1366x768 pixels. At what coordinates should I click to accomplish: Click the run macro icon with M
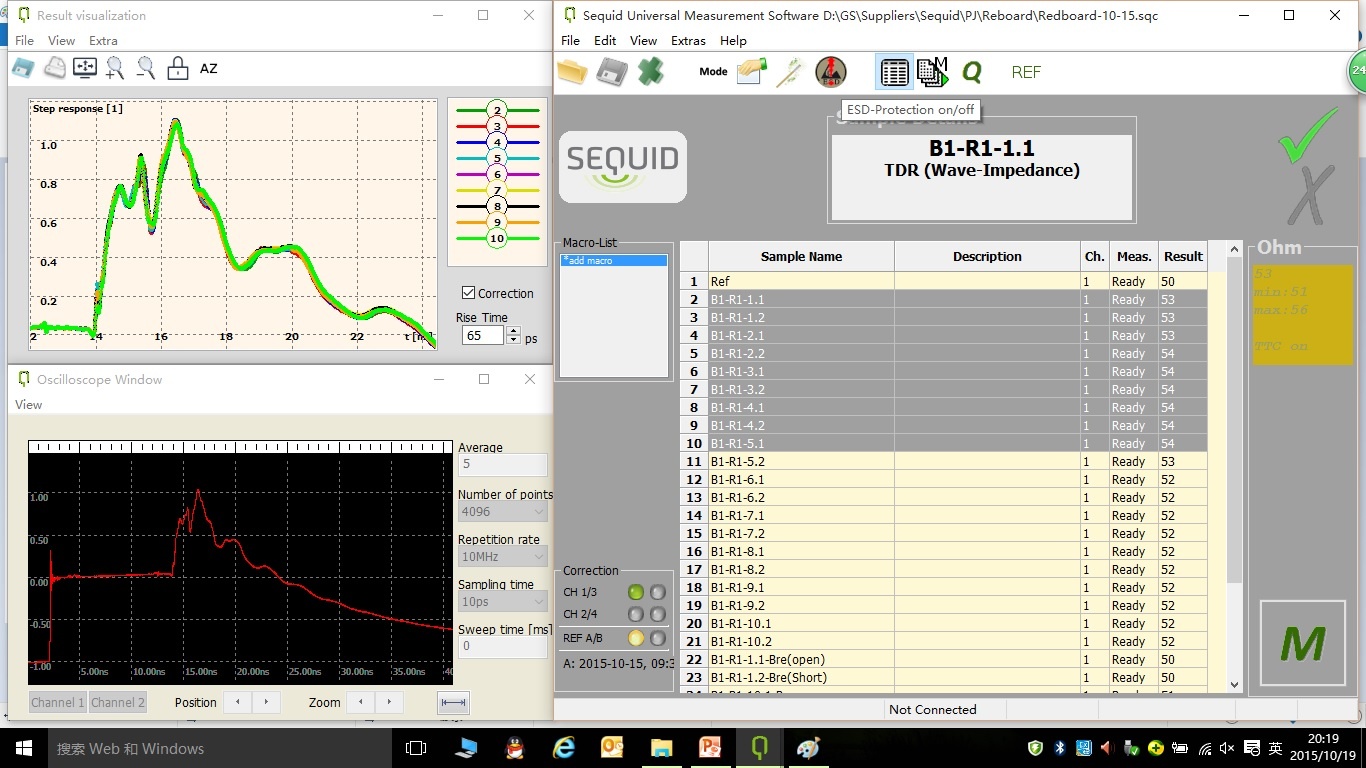tap(932, 72)
